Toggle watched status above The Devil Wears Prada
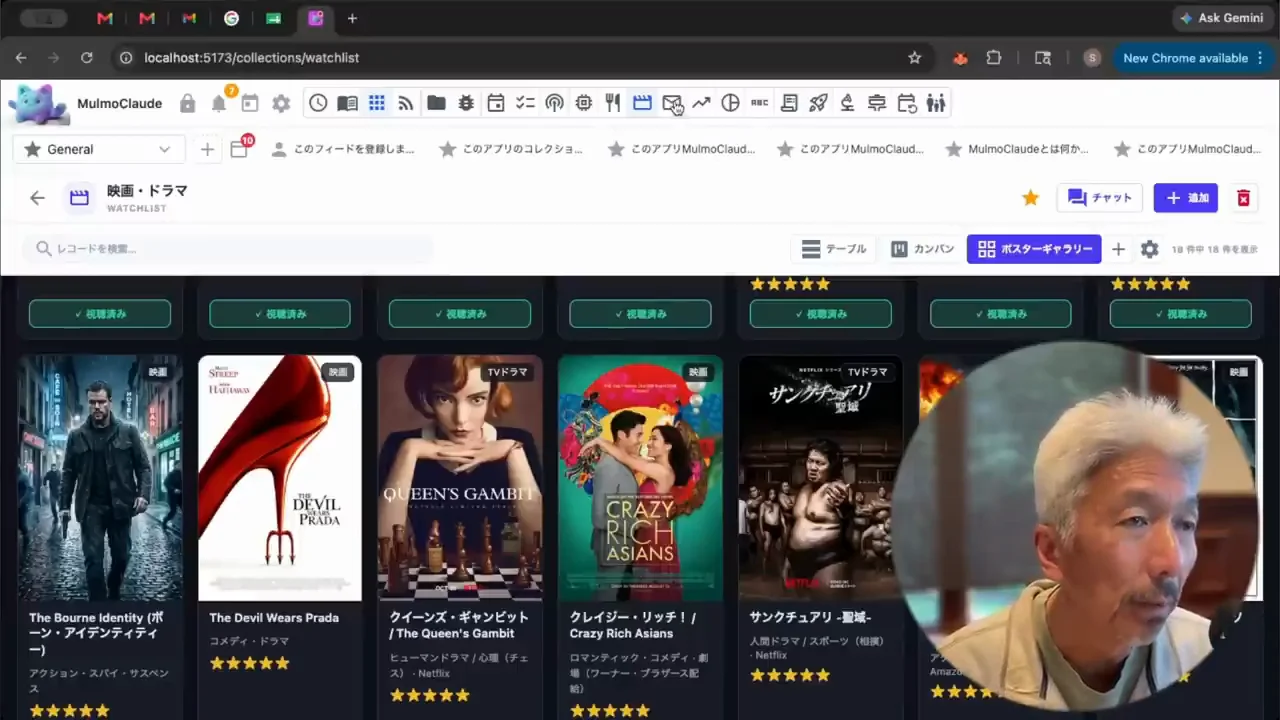 pyautogui.click(x=280, y=314)
